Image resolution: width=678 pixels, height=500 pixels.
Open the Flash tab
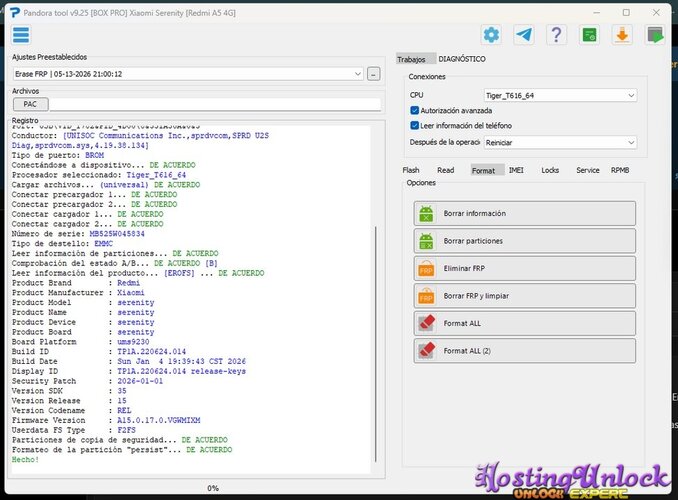coord(411,170)
